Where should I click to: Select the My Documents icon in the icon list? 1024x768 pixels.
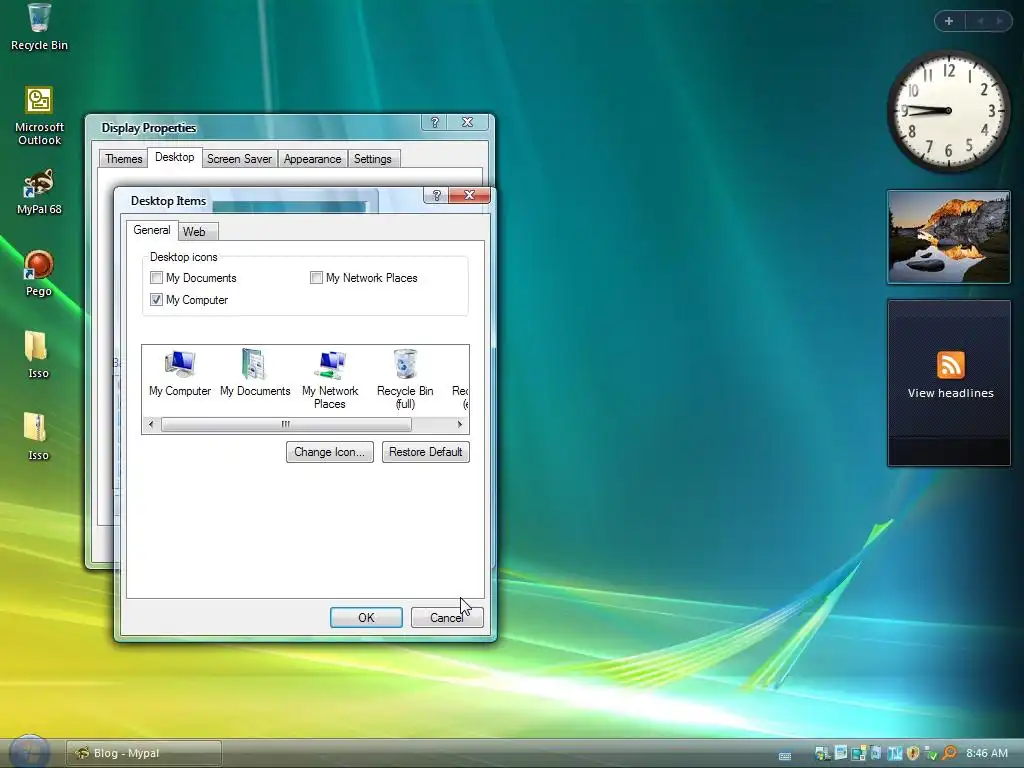click(255, 373)
